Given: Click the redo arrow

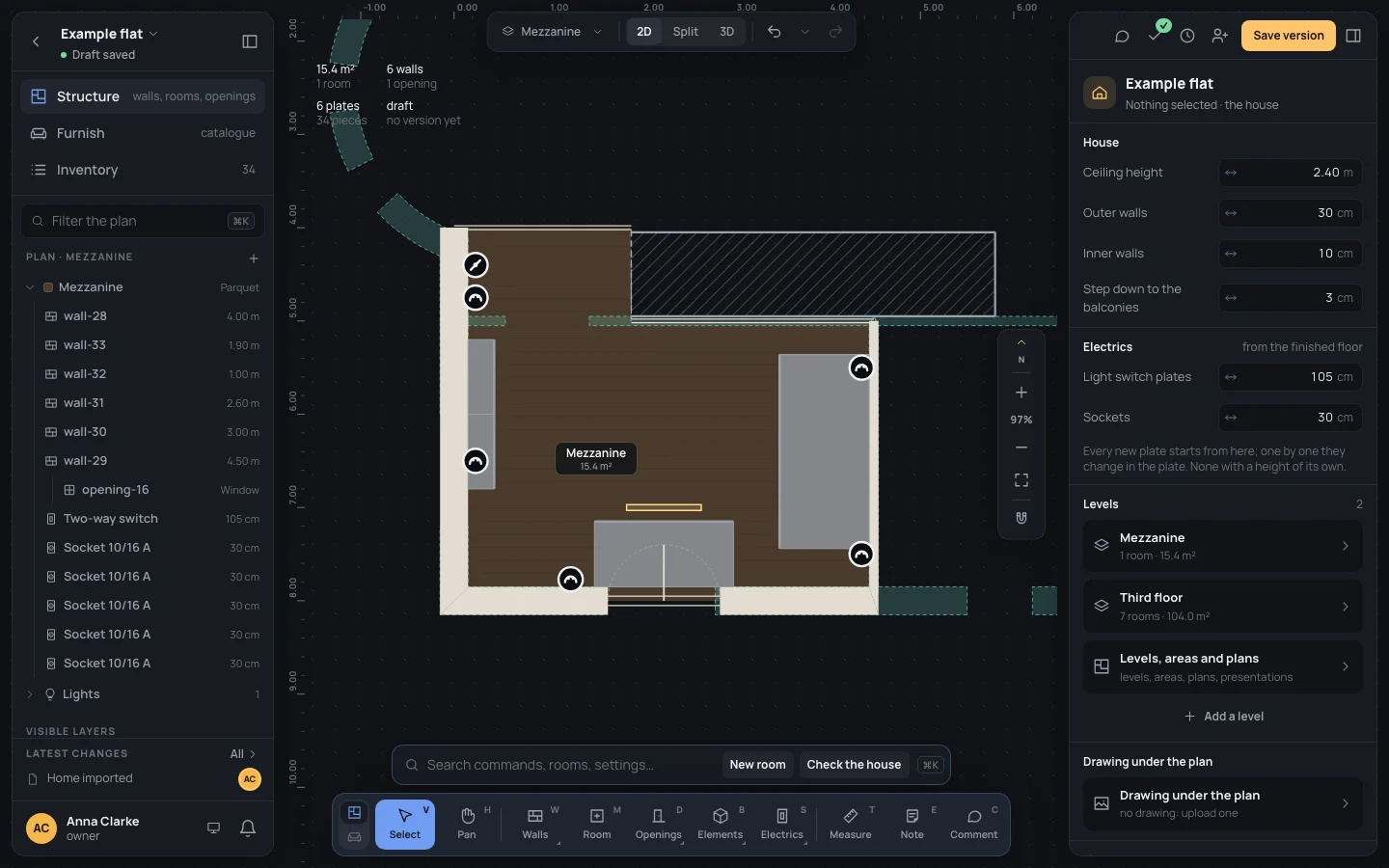Looking at the screenshot, I should [835, 32].
